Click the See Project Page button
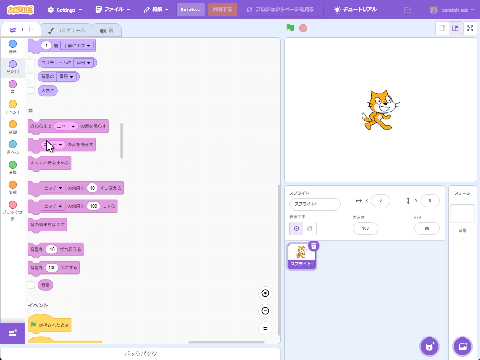Image resolution: width=480 pixels, height=360 pixels. tap(280, 10)
